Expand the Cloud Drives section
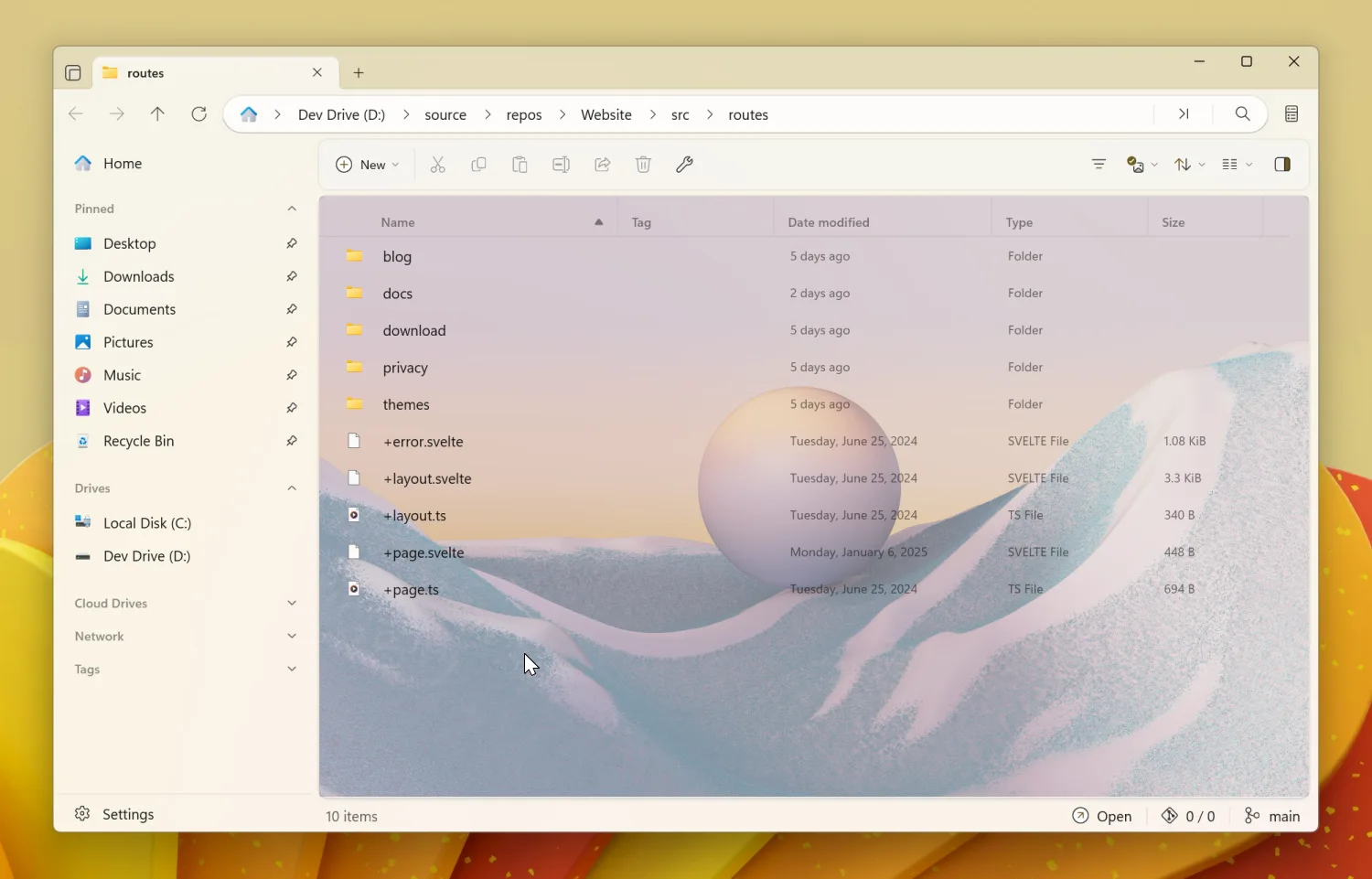 point(291,603)
